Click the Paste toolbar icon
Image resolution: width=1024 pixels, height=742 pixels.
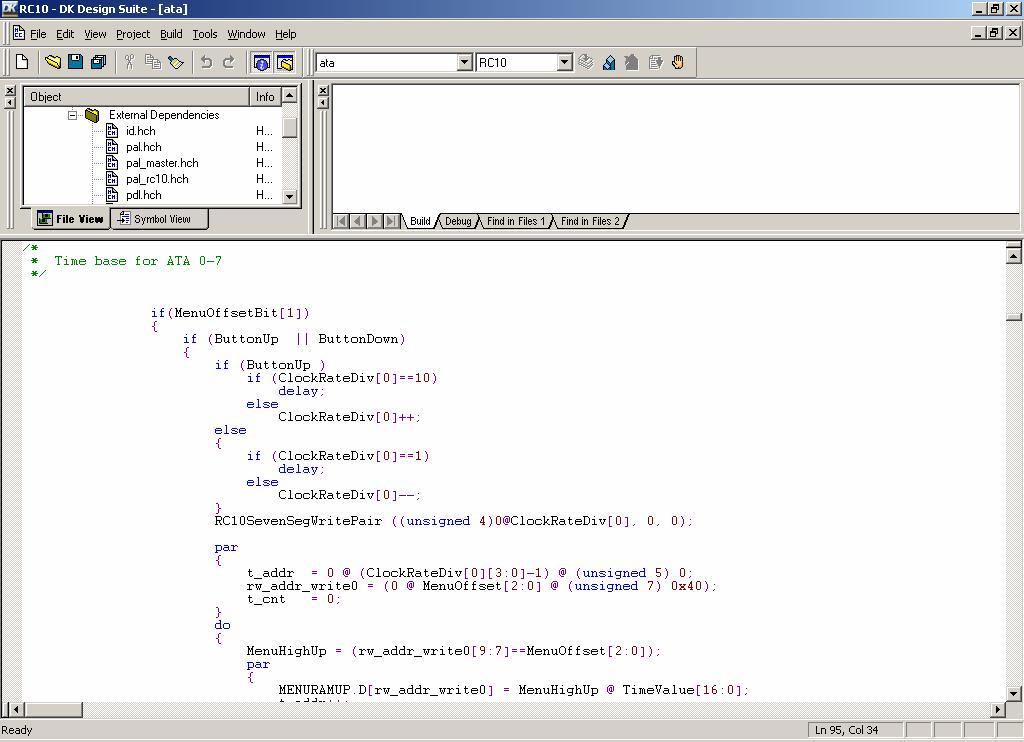(x=176, y=62)
